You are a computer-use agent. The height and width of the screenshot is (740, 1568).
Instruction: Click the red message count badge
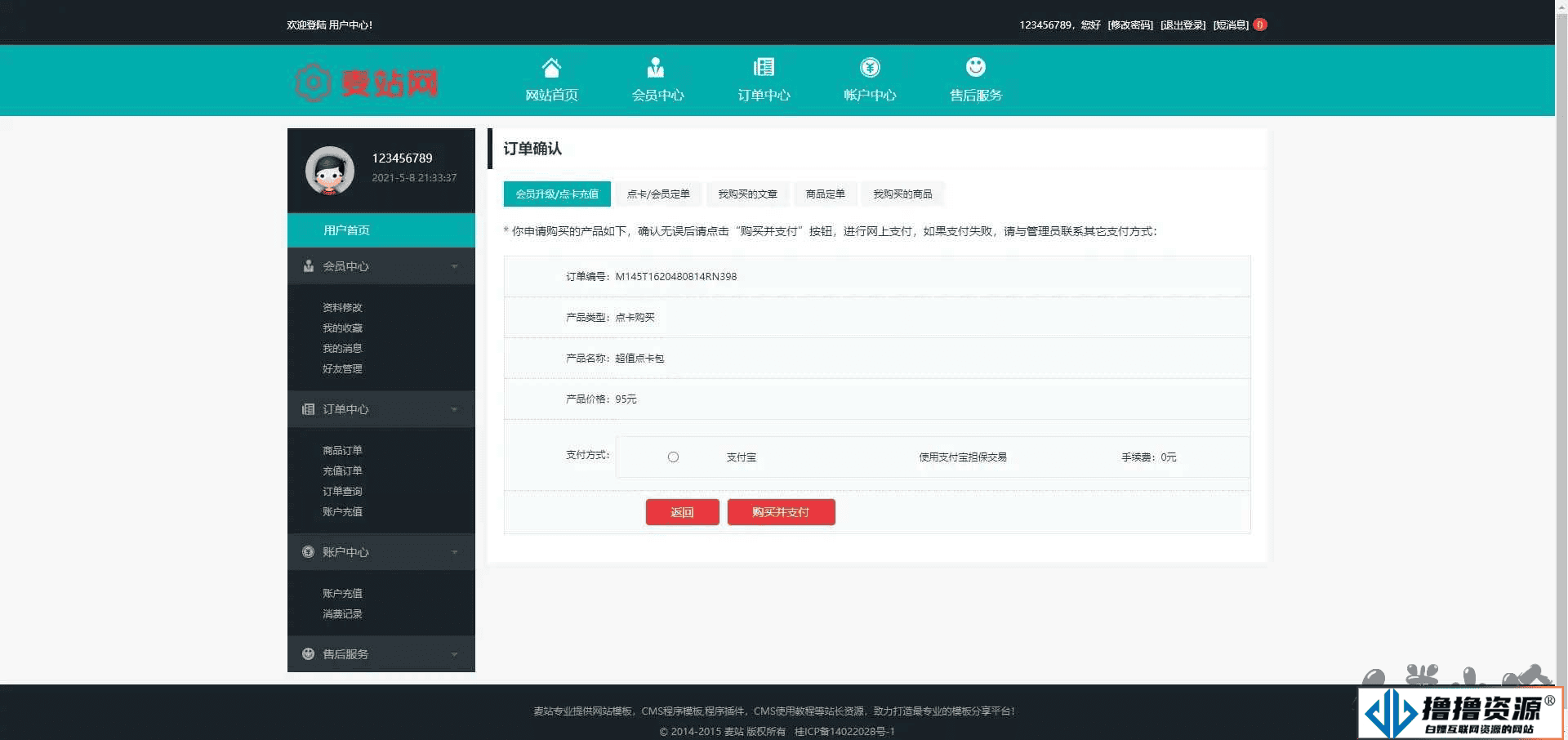(x=1260, y=25)
